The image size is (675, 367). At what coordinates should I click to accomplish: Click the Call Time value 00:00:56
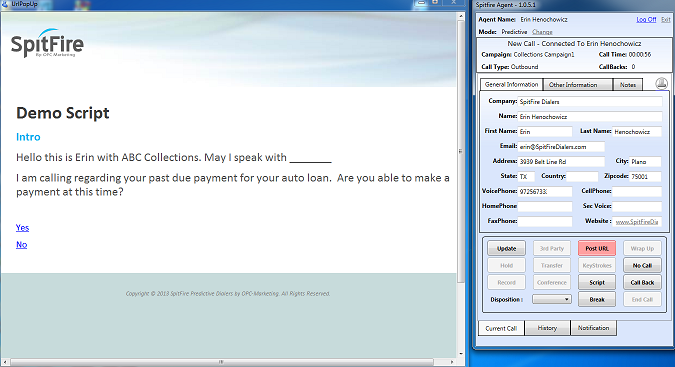640,55
